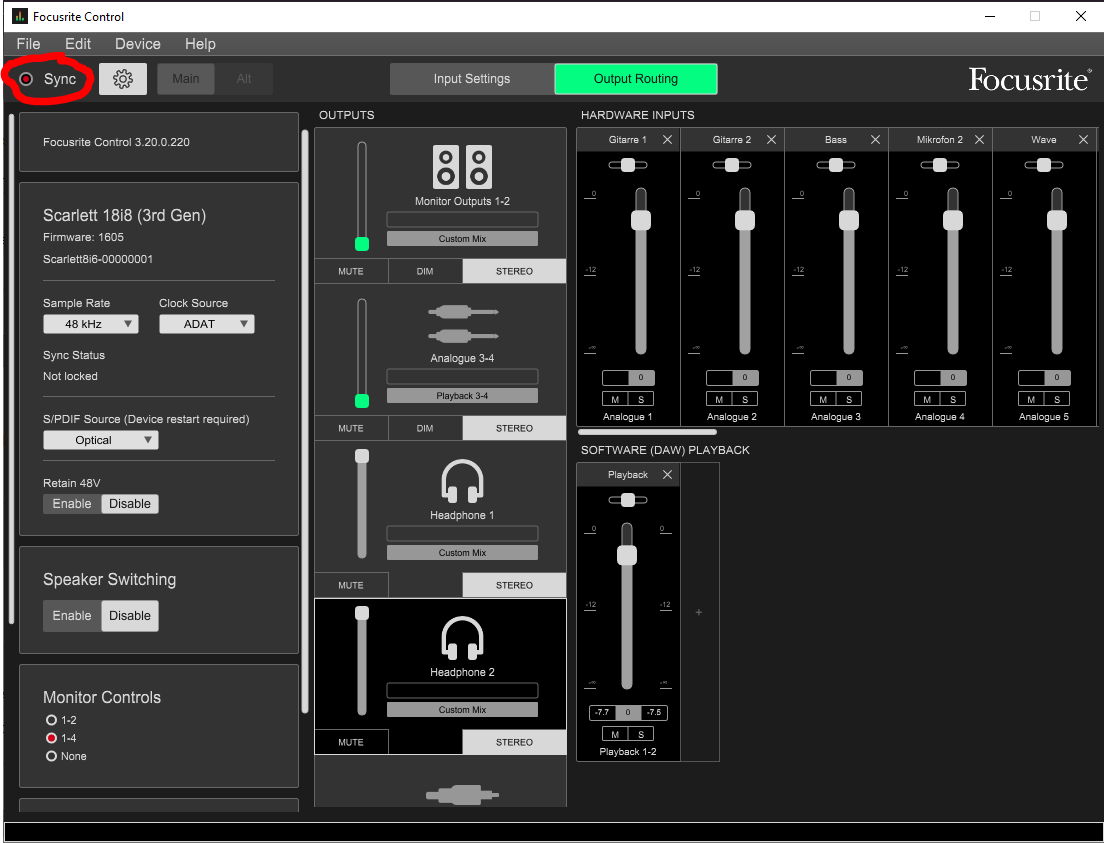Open Analogue 3-4 Playback 3-4 source selector
This screenshot has width=1104, height=843.
(463, 396)
